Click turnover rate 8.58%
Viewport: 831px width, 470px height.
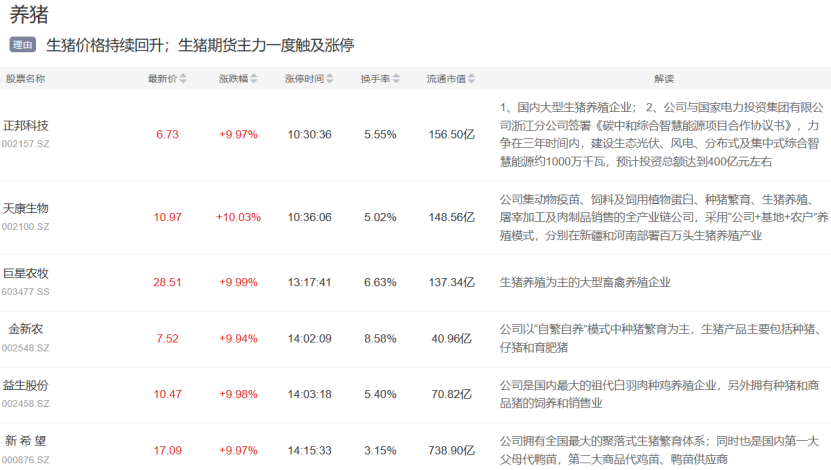click(380, 339)
